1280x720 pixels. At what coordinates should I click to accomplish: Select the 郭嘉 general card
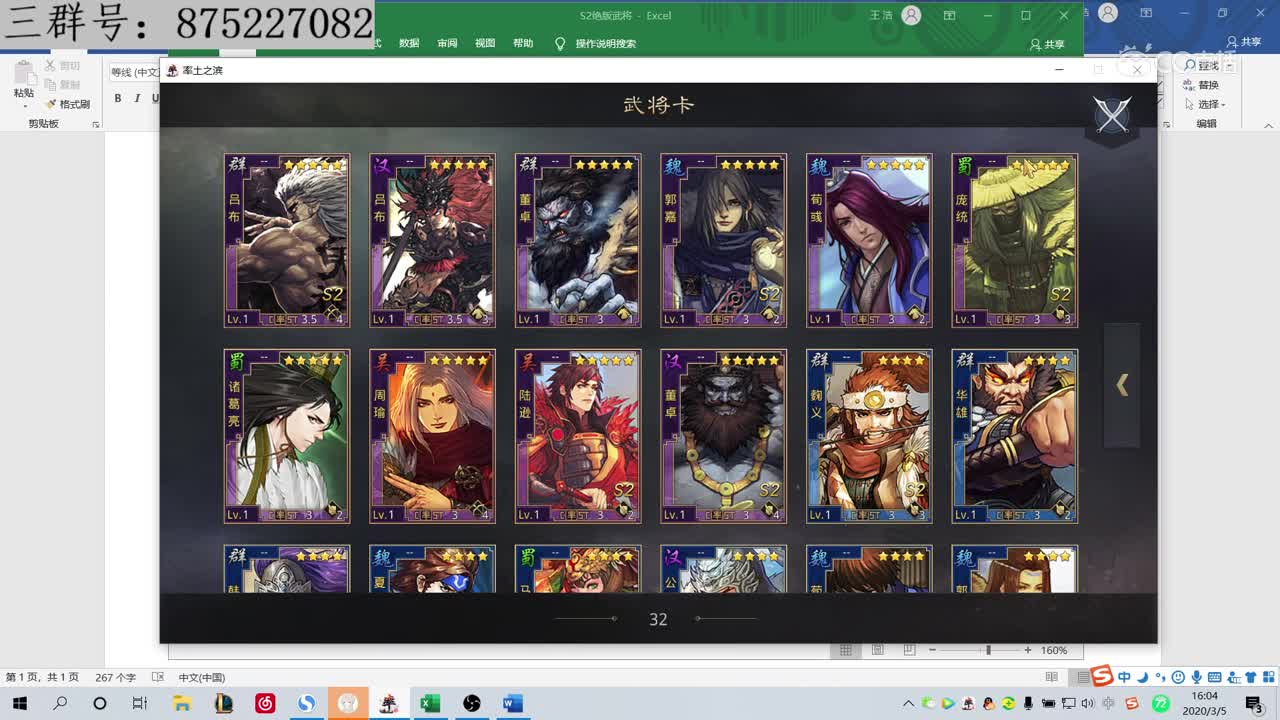pyautogui.click(x=723, y=240)
